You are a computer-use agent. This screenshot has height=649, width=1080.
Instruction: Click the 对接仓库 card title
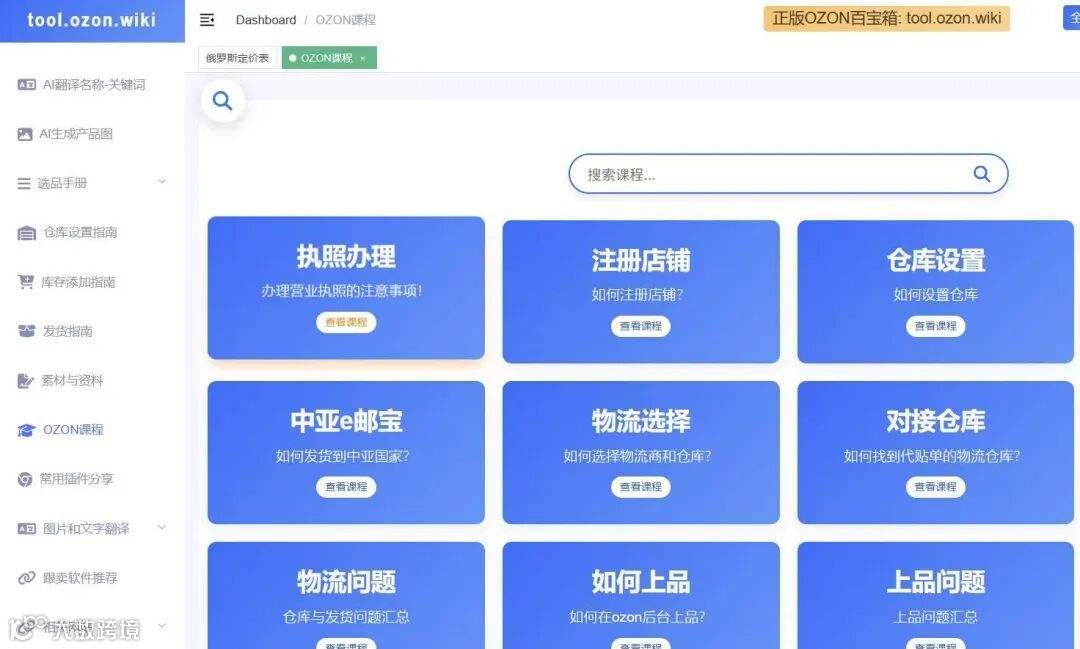[935, 421]
